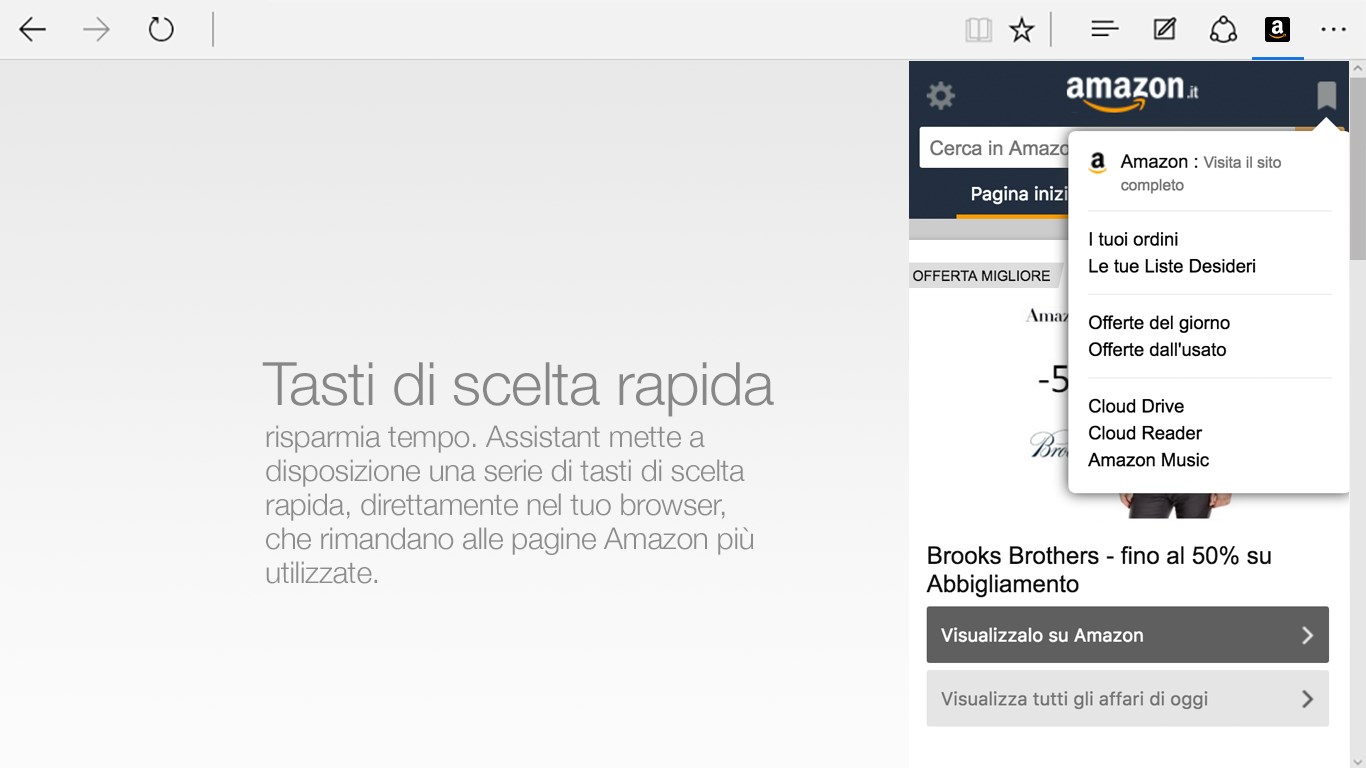Click the Tasti di scelta rapida heading
Screen dimensions: 1366x768
tap(518, 385)
